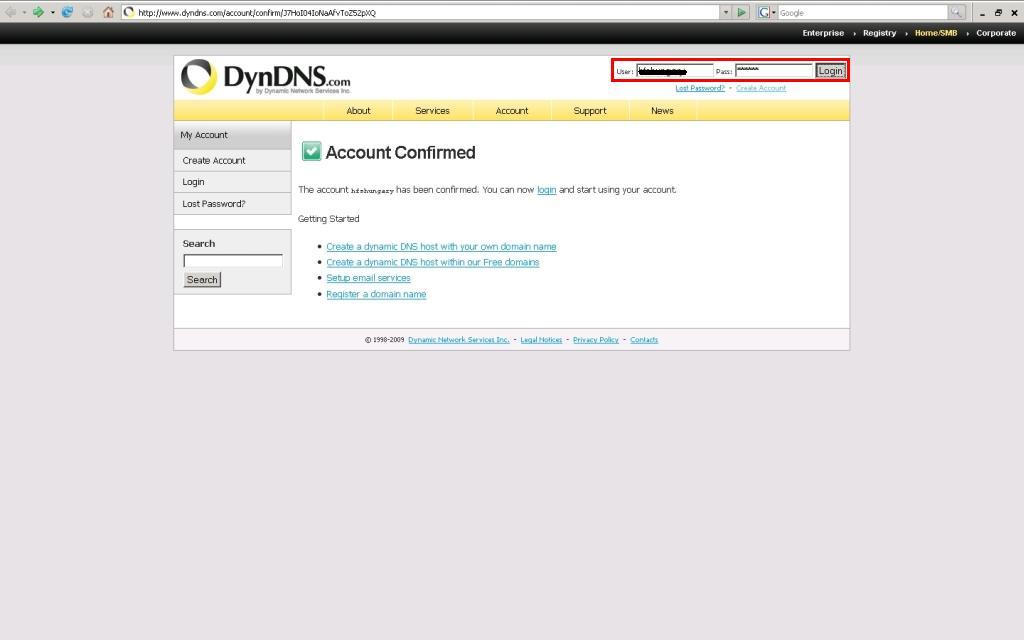This screenshot has height=640, width=1024.
Task: Reload the page with the blue refresh icon
Action: (x=67, y=12)
